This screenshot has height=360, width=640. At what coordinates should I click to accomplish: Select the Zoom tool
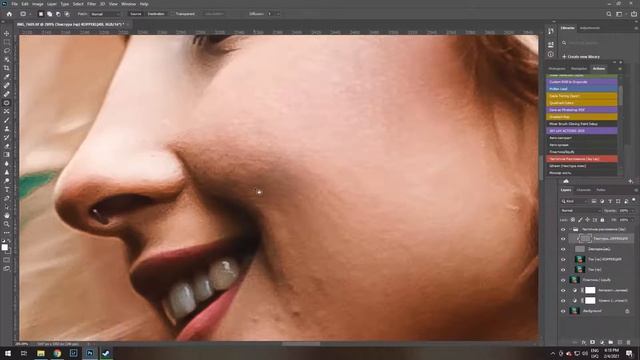[x=7, y=224]
